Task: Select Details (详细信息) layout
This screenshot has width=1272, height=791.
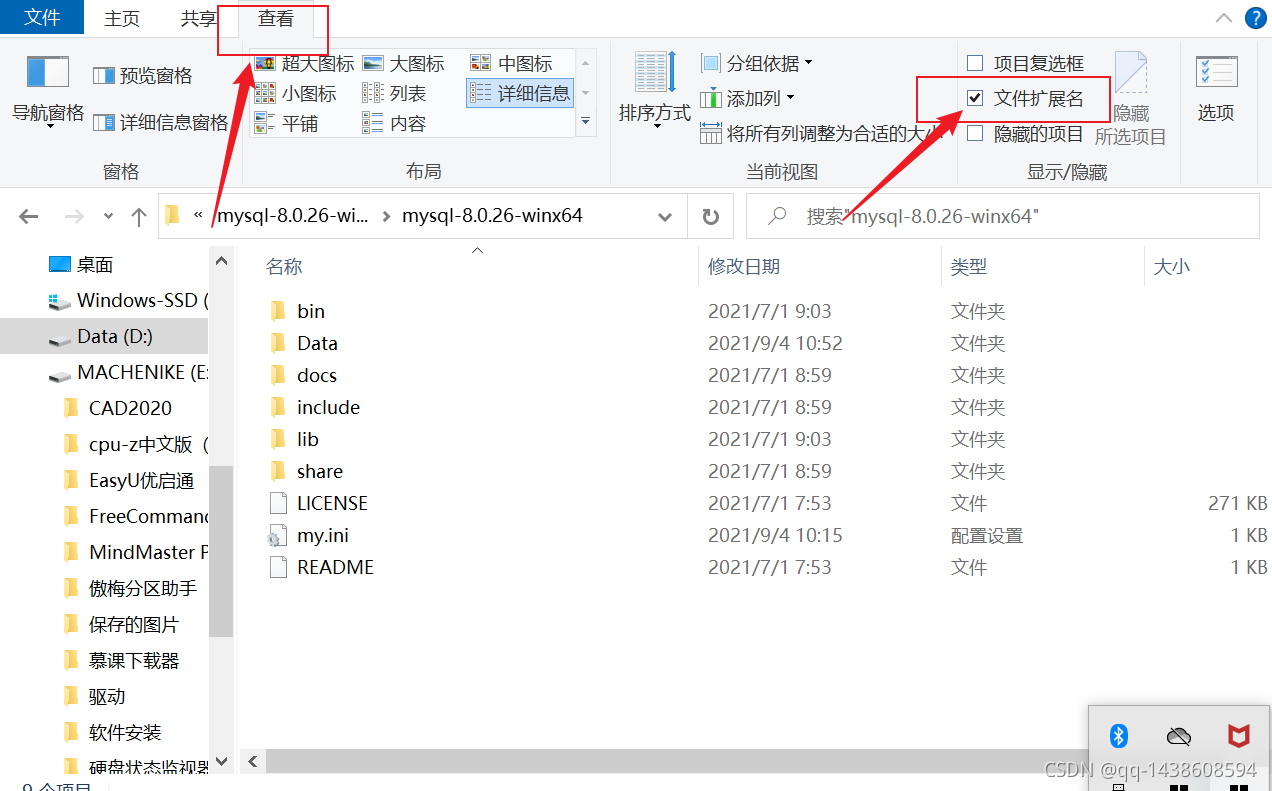Action: coord(520,93)
